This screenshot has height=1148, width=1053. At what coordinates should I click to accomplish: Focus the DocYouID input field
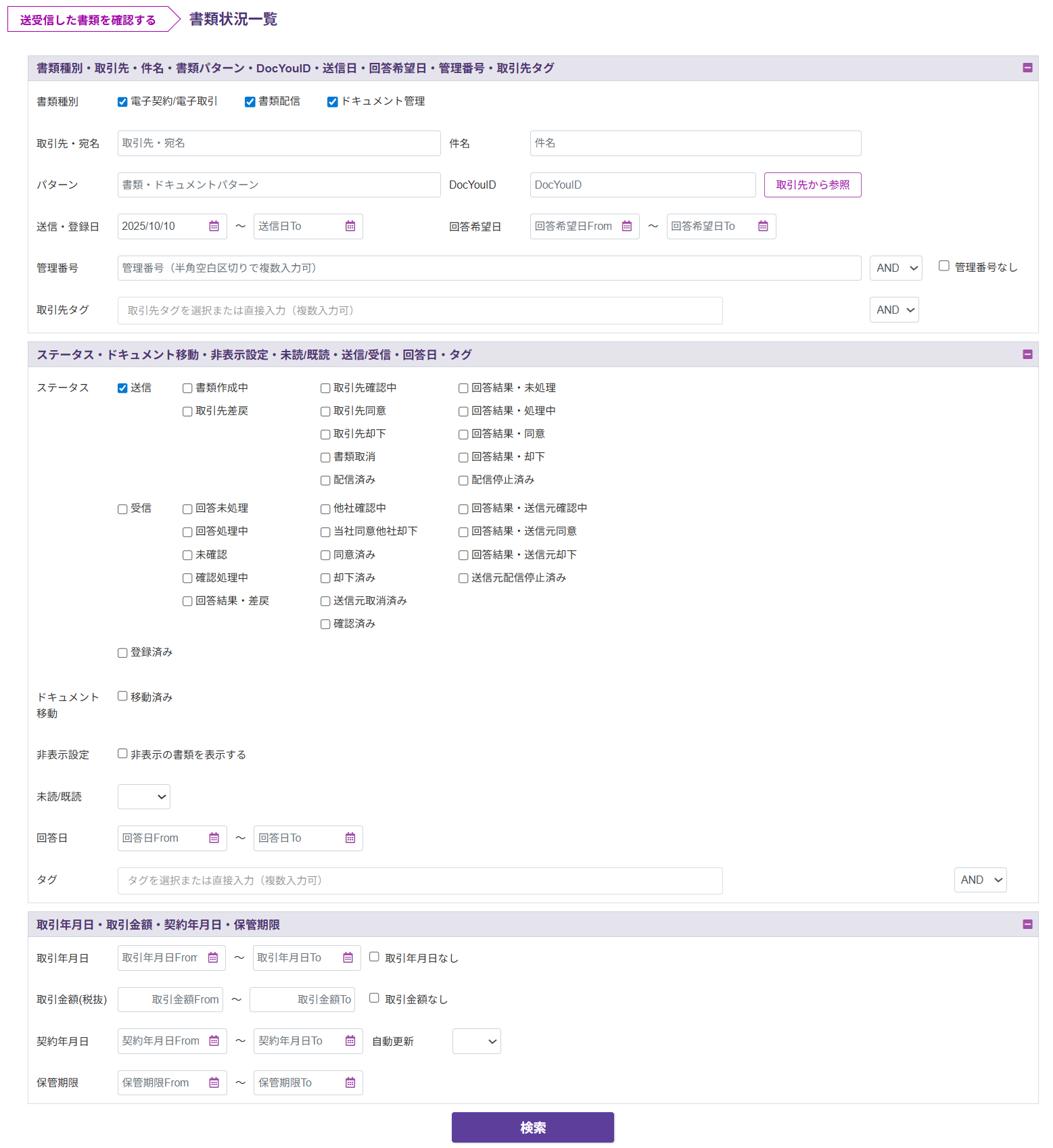tap(643, 185)
